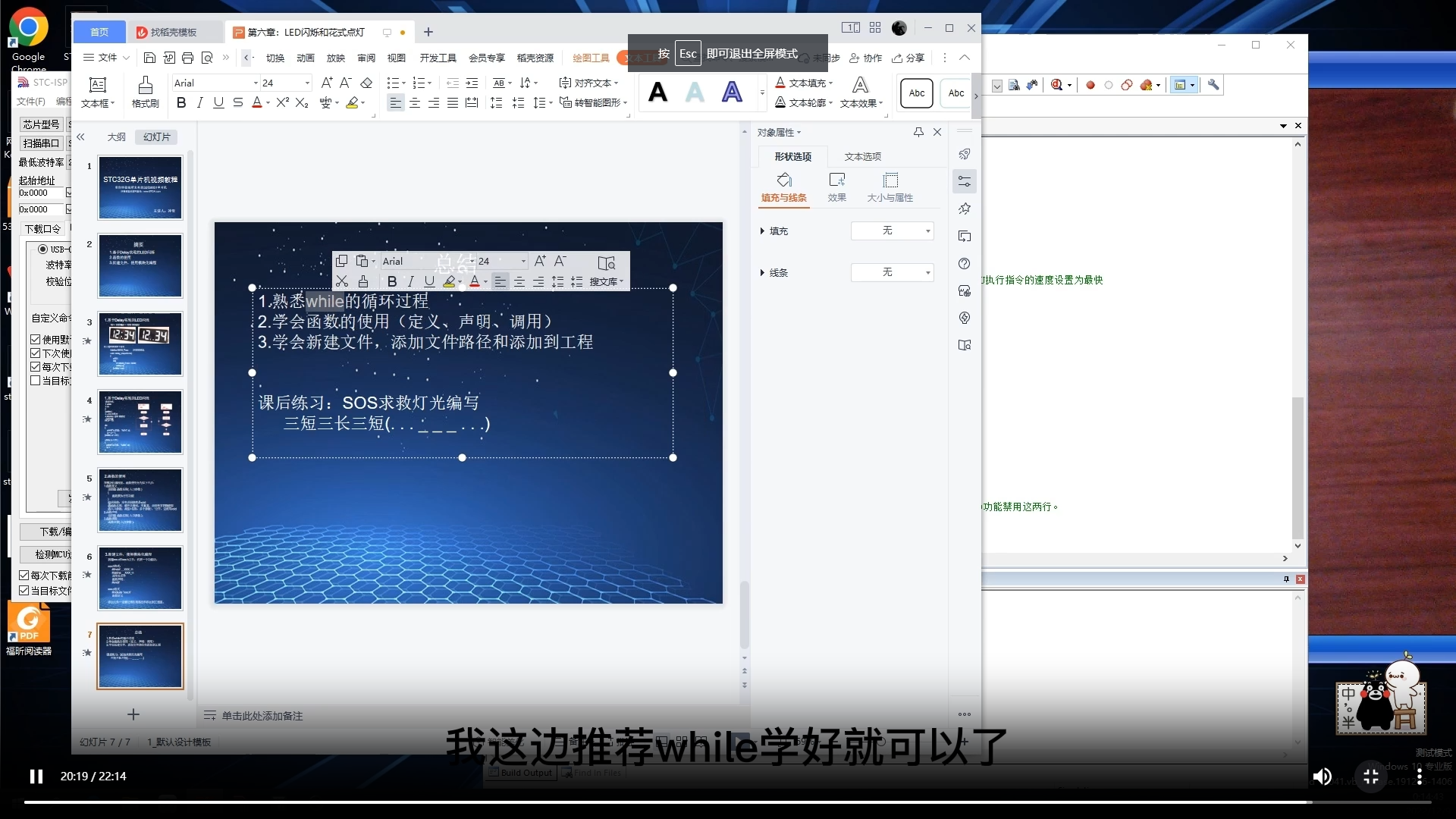Click Increase Indent icon in ribbon
Viewport: 1456px width, 819px height.
point(472,83)
